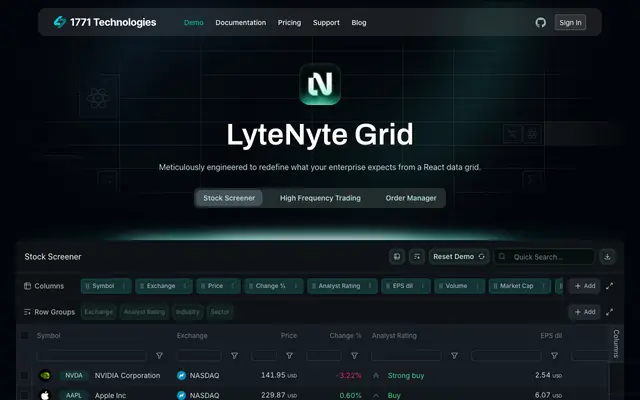The width and height of the screenshot is (640, 400).
Task: Switch to the Order Manager tab
Action: pyautogui.click(x=411, y=198)
